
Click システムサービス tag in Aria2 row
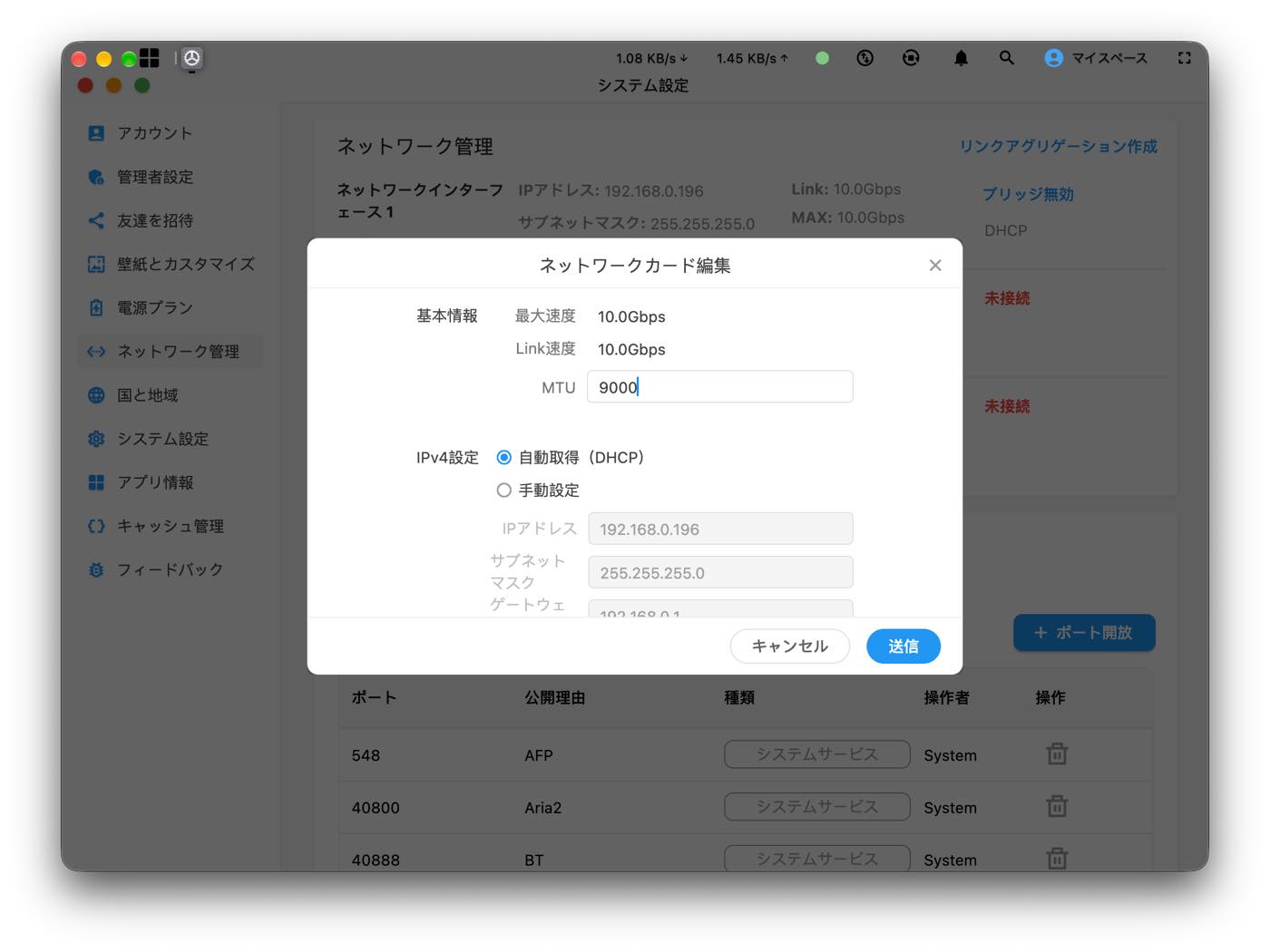(817, 807)
